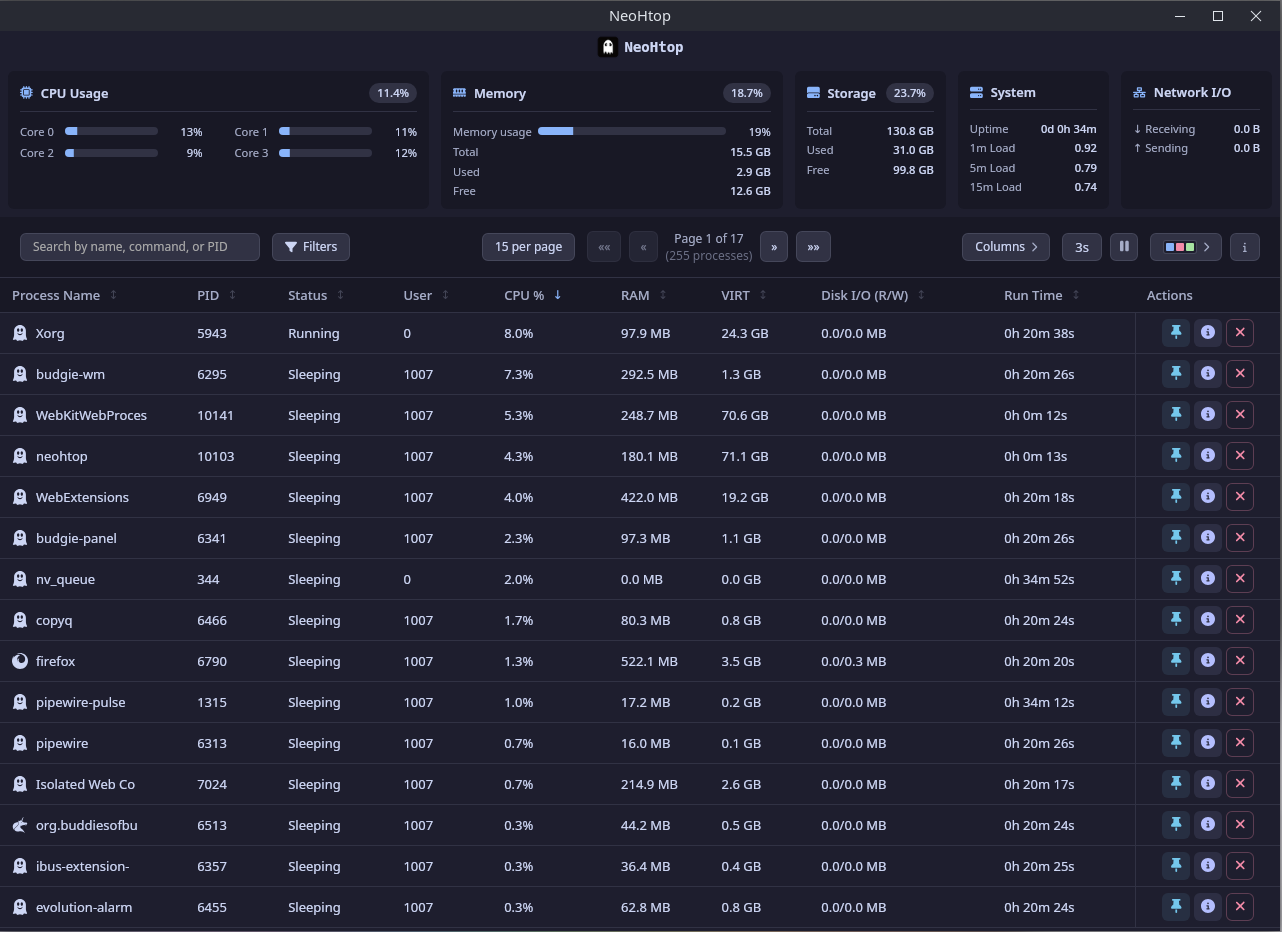
Task: Kill the Xorg process
Action: tap(1240, 333)
